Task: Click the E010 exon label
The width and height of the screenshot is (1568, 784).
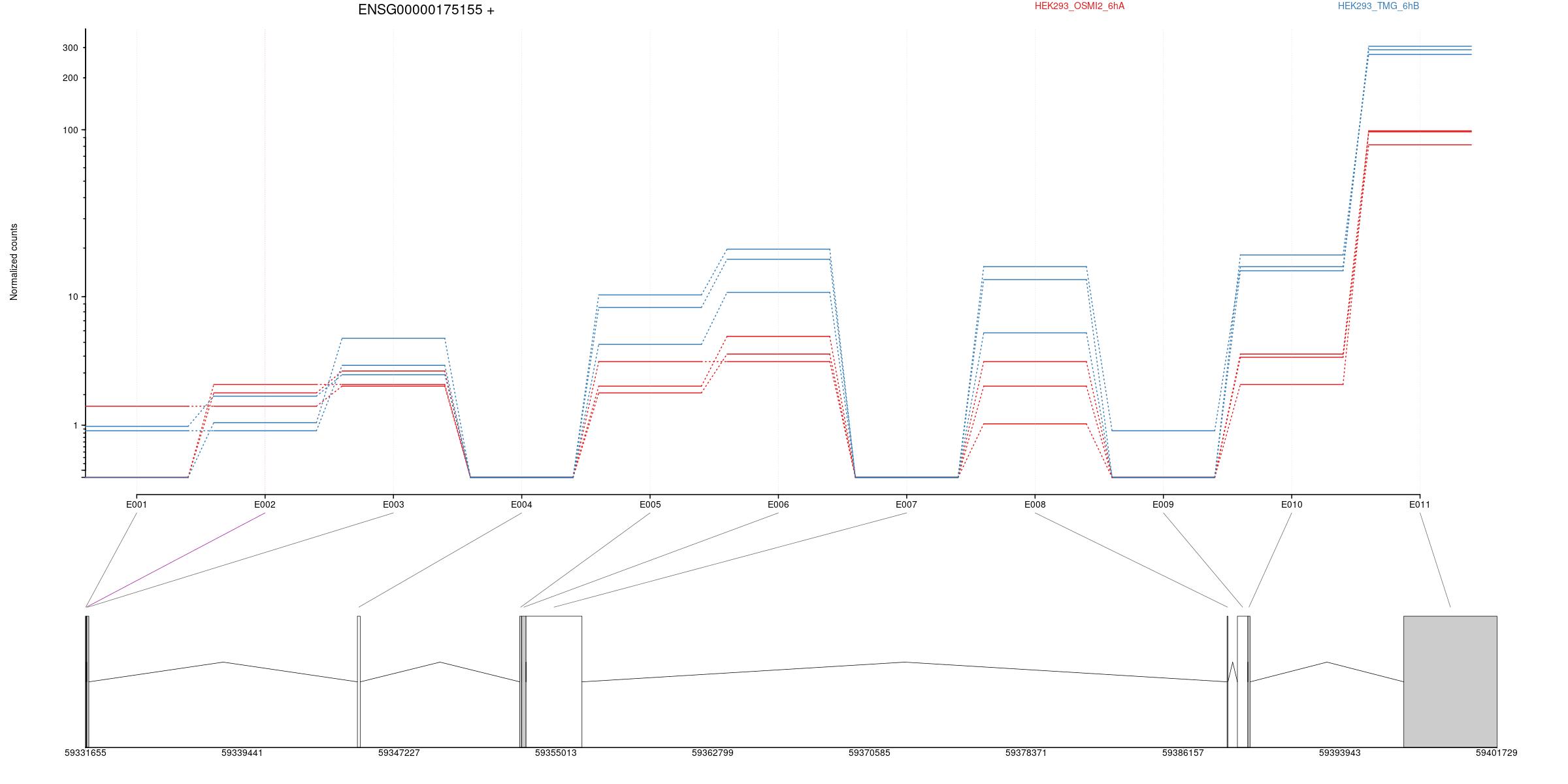Action: [1292, 504]
